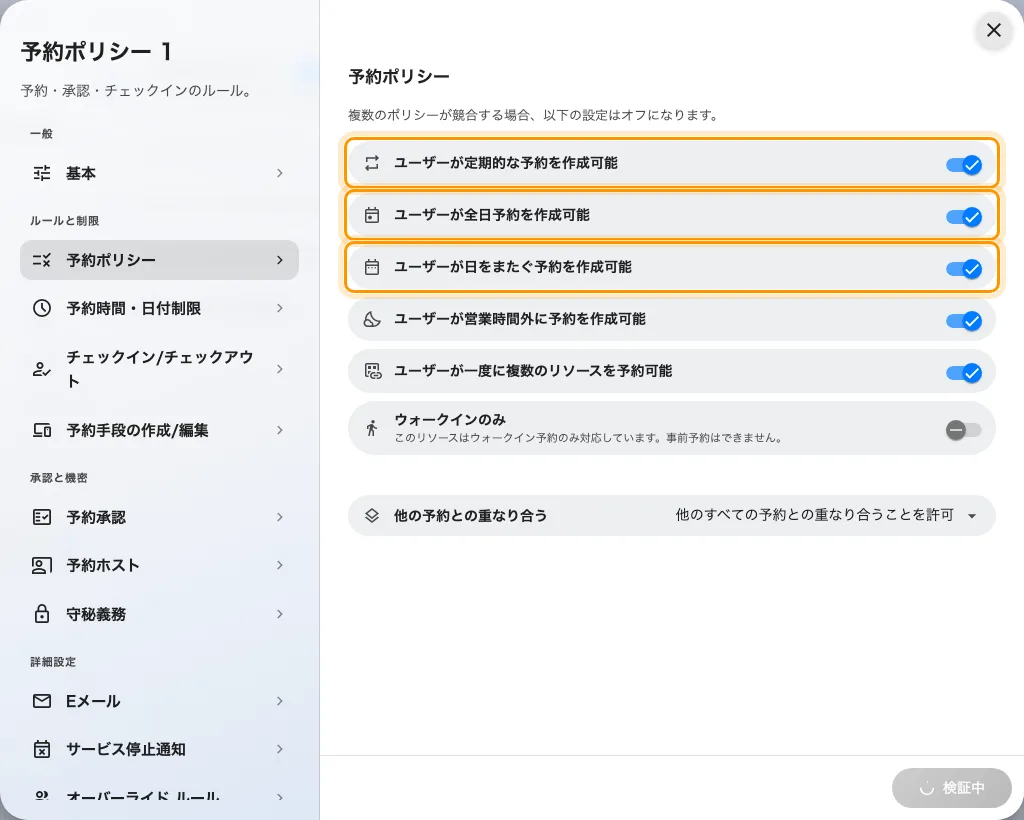The image size is (1024, 820).
Task: Expand the サービス停止通知 chevron
Action: point(280,749)
